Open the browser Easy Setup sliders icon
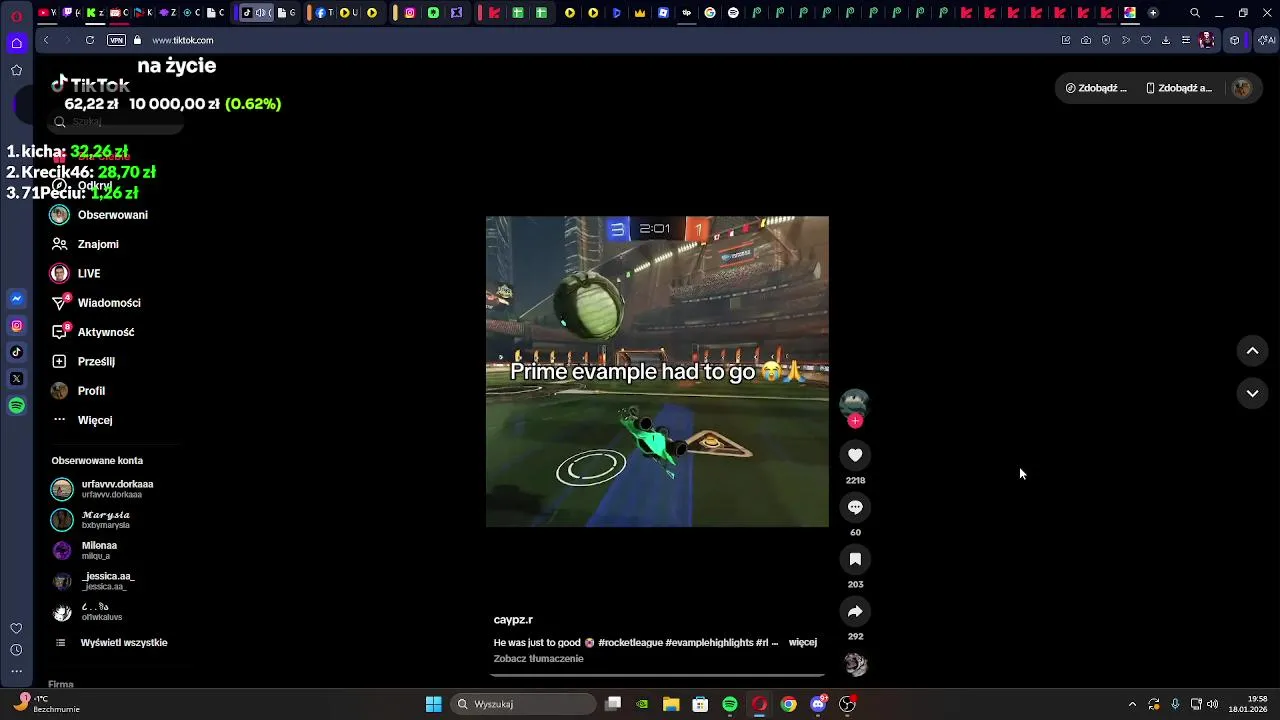 (x=1186, y=40)
